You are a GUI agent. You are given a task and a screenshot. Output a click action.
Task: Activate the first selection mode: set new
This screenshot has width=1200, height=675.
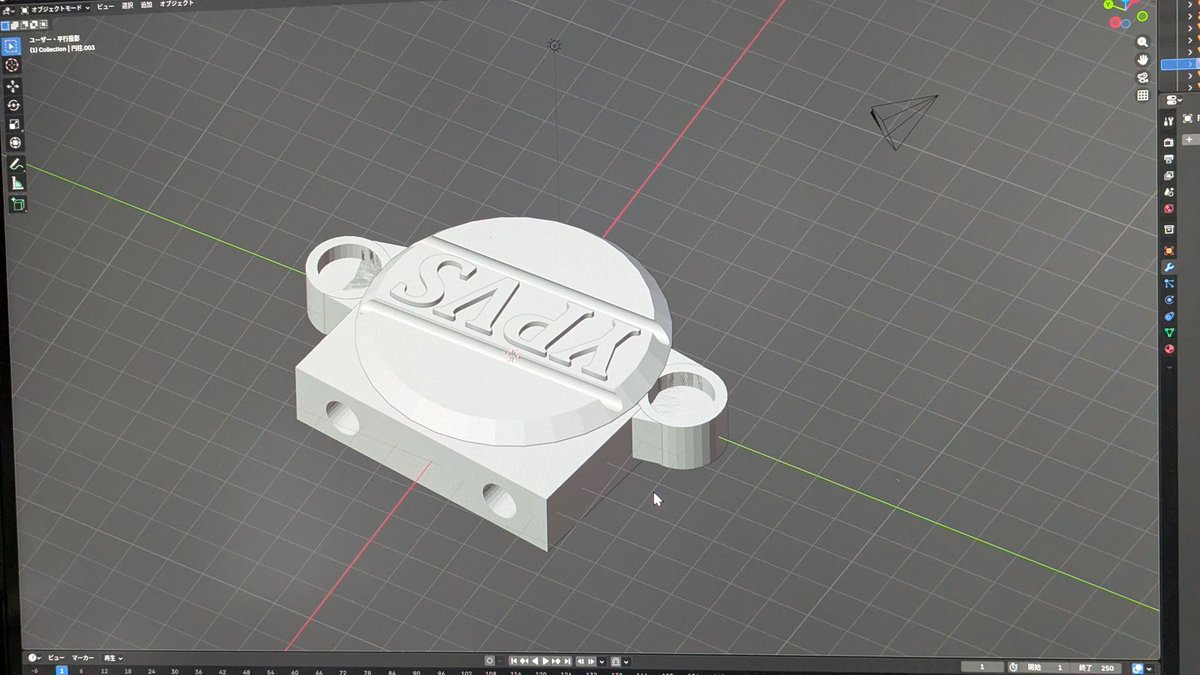click(4, 25)
